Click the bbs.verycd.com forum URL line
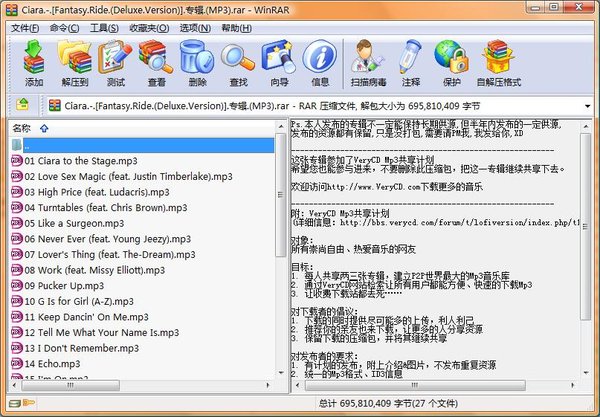Viewport: 600px width, 417px height. point(436,222)
